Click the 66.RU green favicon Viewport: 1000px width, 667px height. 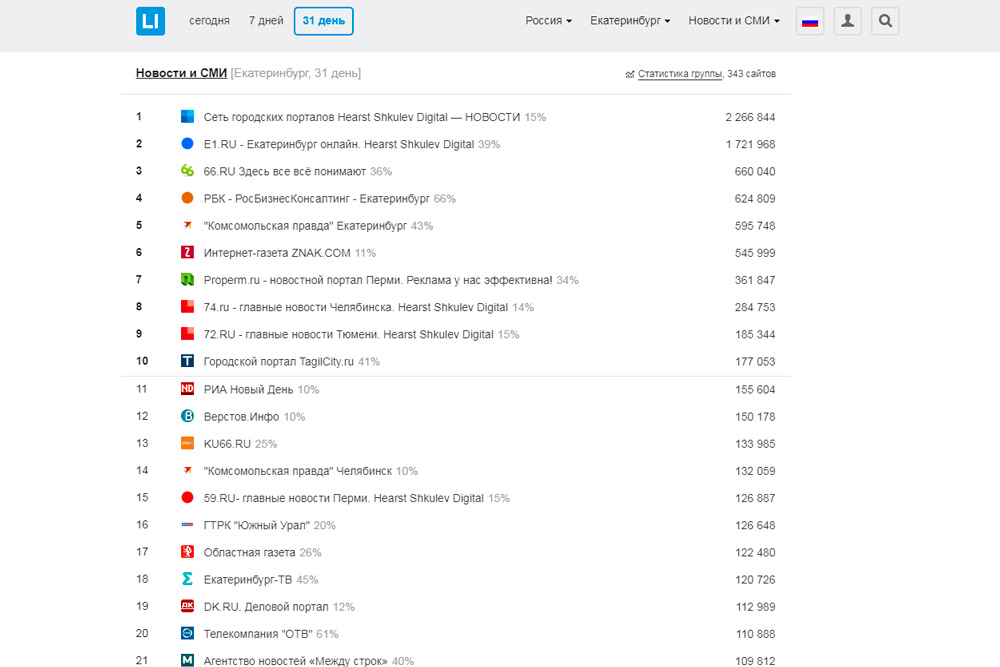click(x=187, y=171)
